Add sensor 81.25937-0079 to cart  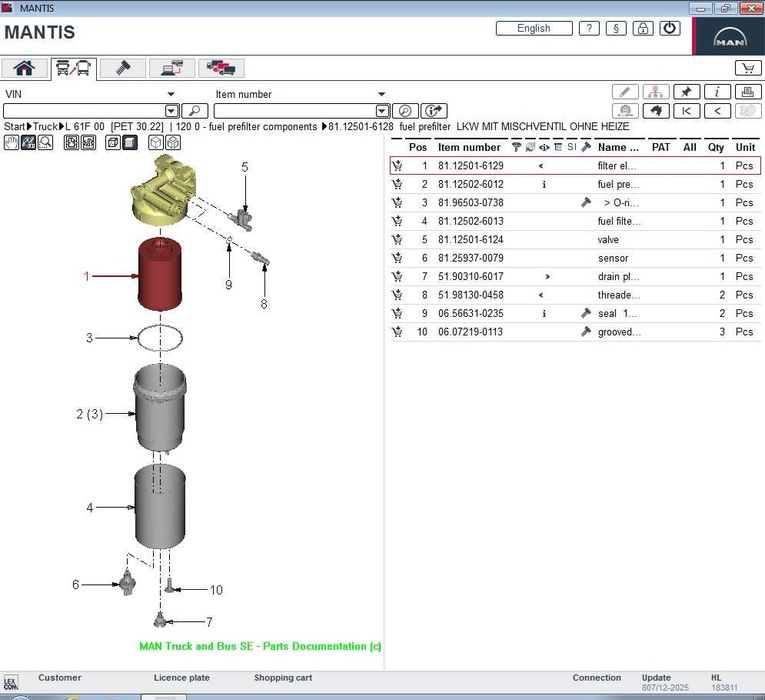(x=398, y=258)
